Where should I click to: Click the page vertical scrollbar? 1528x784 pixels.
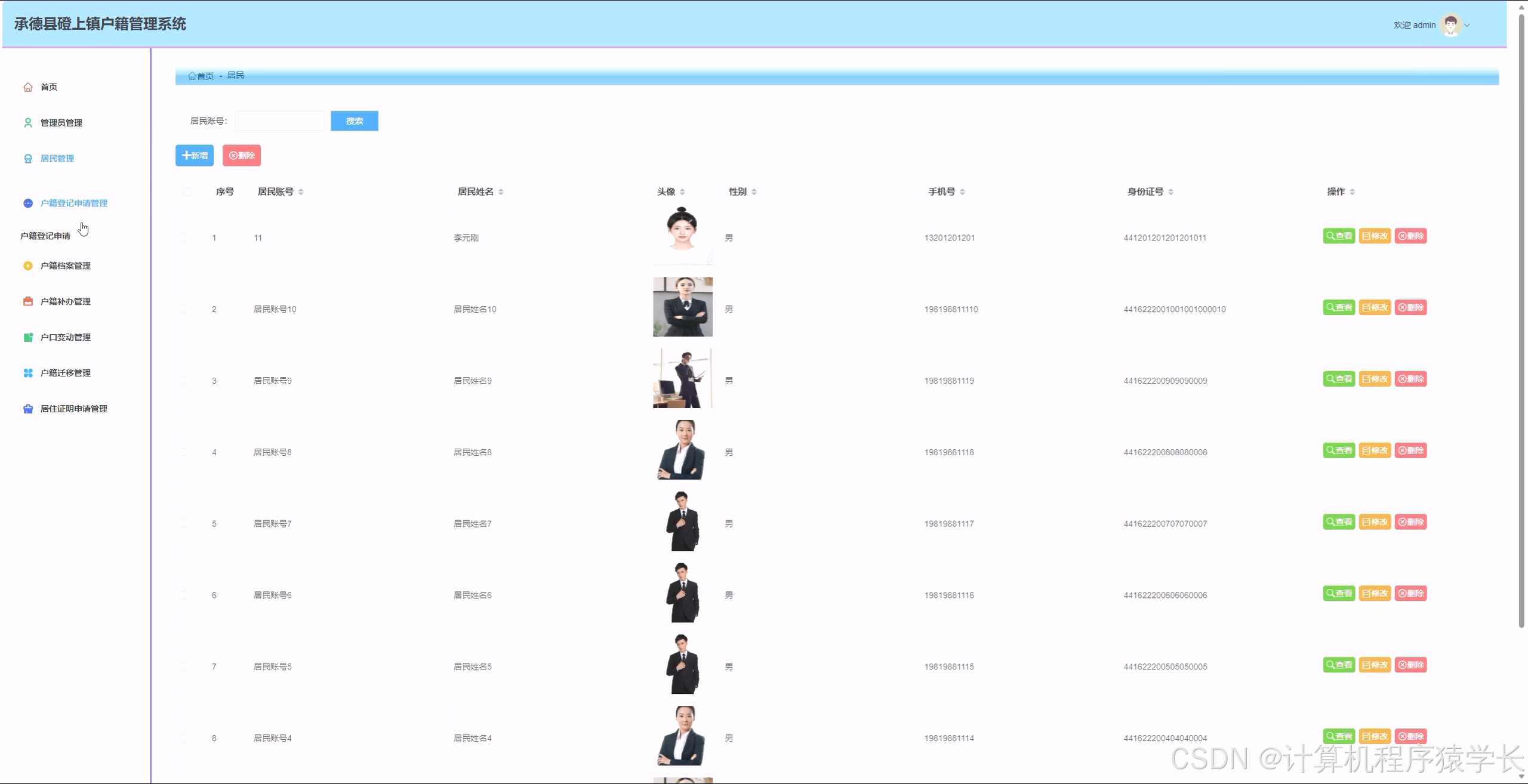(x=1521, y=322)
